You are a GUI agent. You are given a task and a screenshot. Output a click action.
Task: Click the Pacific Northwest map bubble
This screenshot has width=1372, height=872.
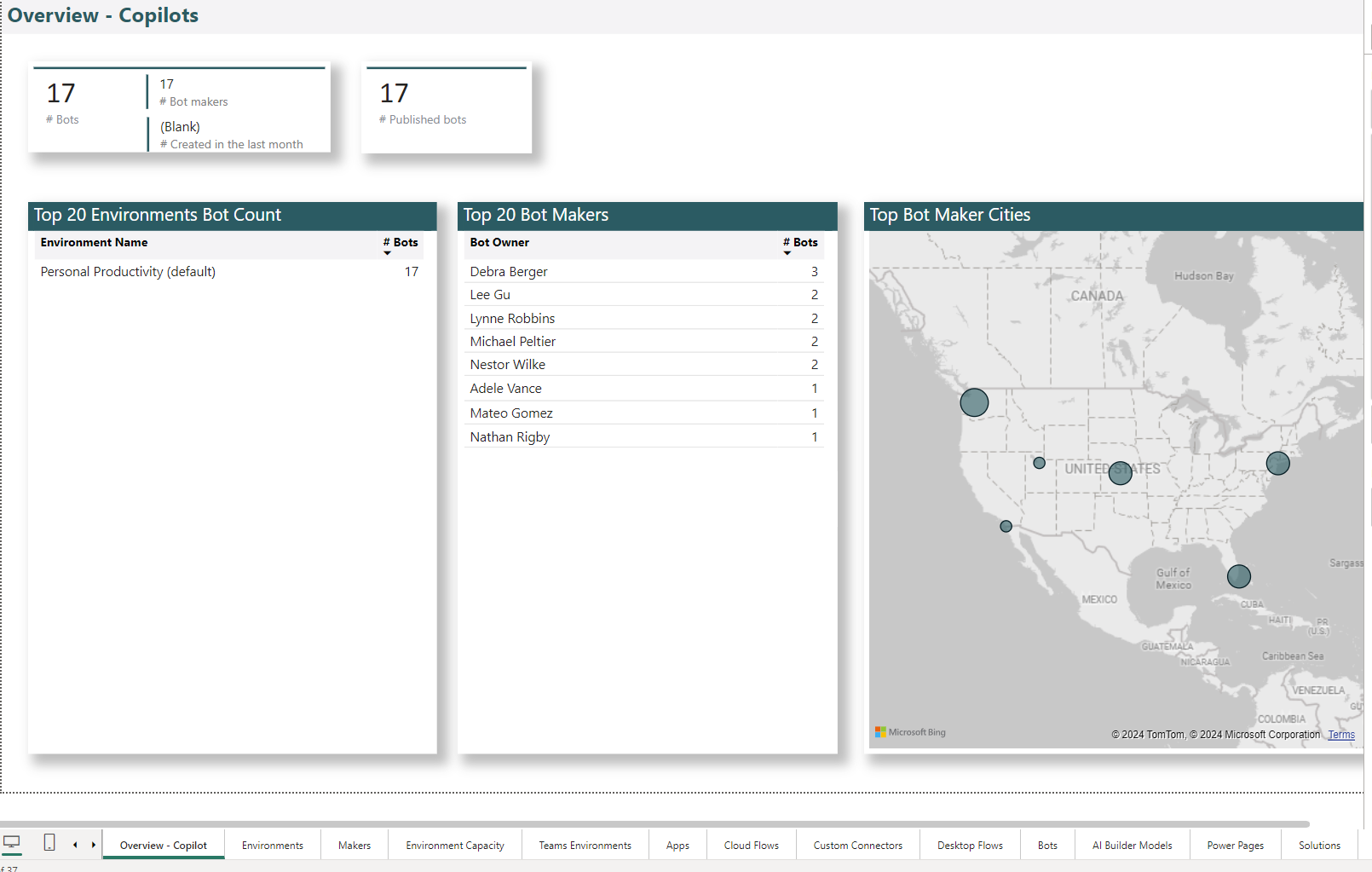click(x=974, y=402)
